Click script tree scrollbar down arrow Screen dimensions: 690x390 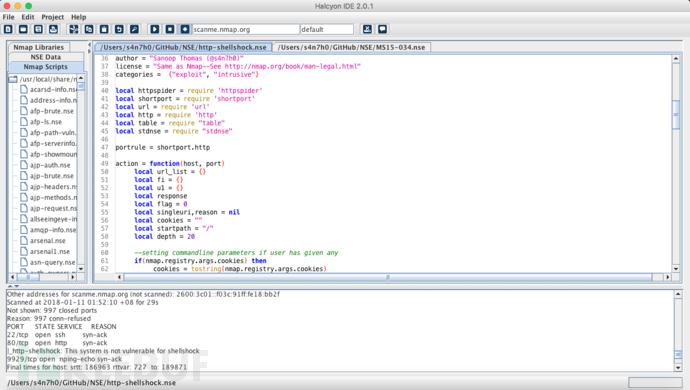(81, 269)
